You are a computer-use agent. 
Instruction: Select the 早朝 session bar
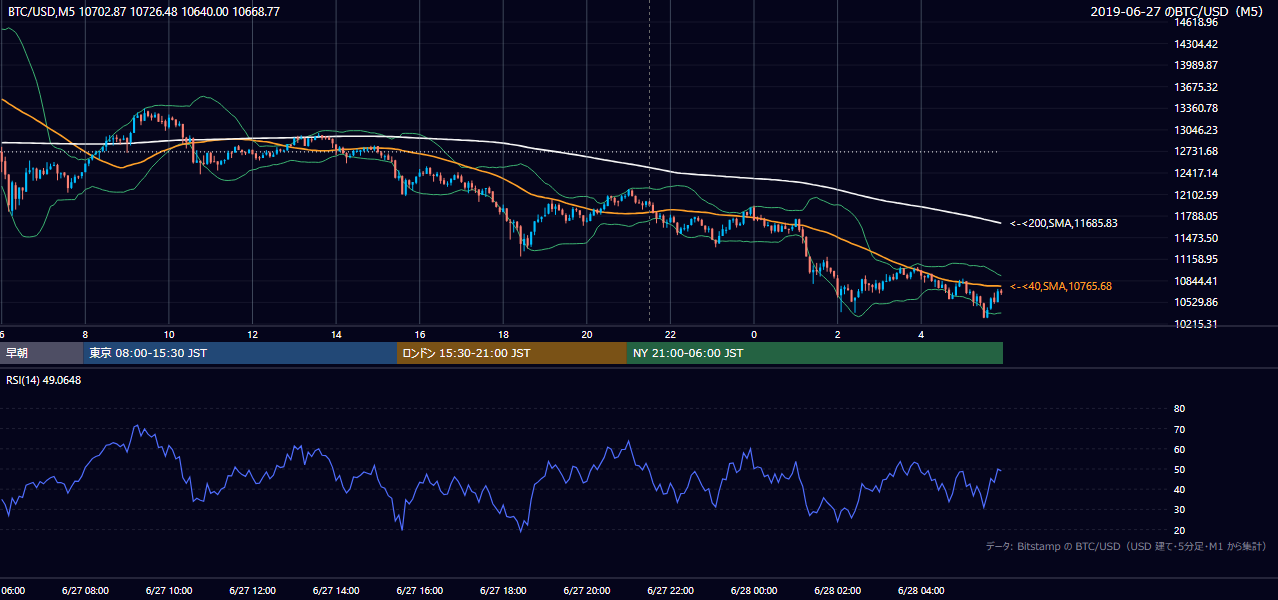point(41,353)
